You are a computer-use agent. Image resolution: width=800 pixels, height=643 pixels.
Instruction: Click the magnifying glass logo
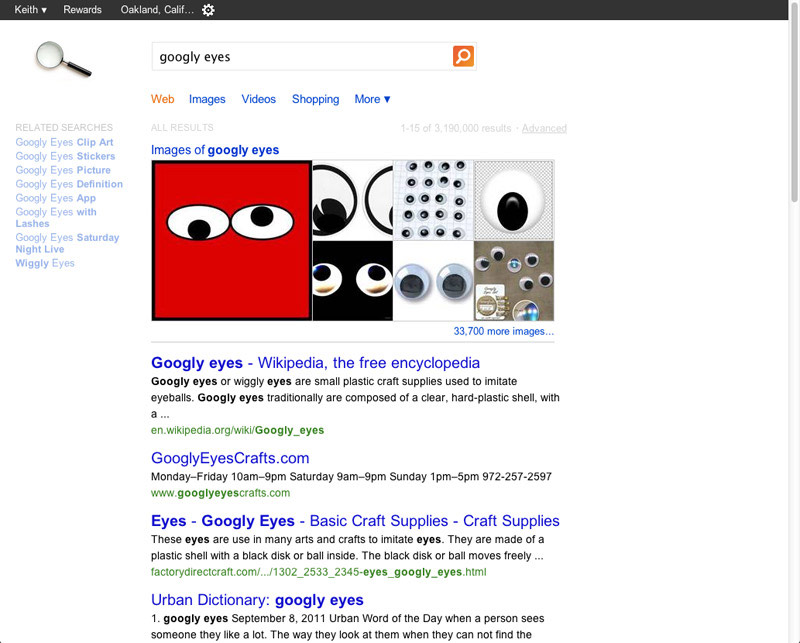63,59
